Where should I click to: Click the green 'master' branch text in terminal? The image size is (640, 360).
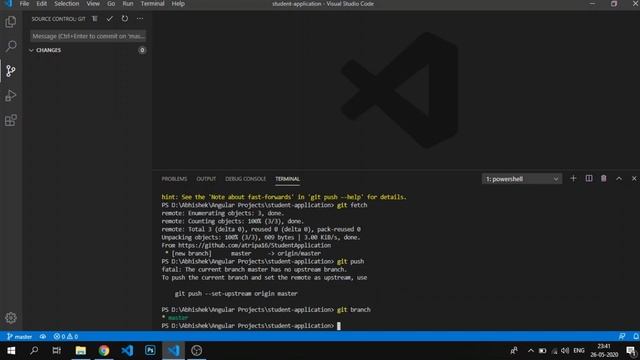point(178,318)
